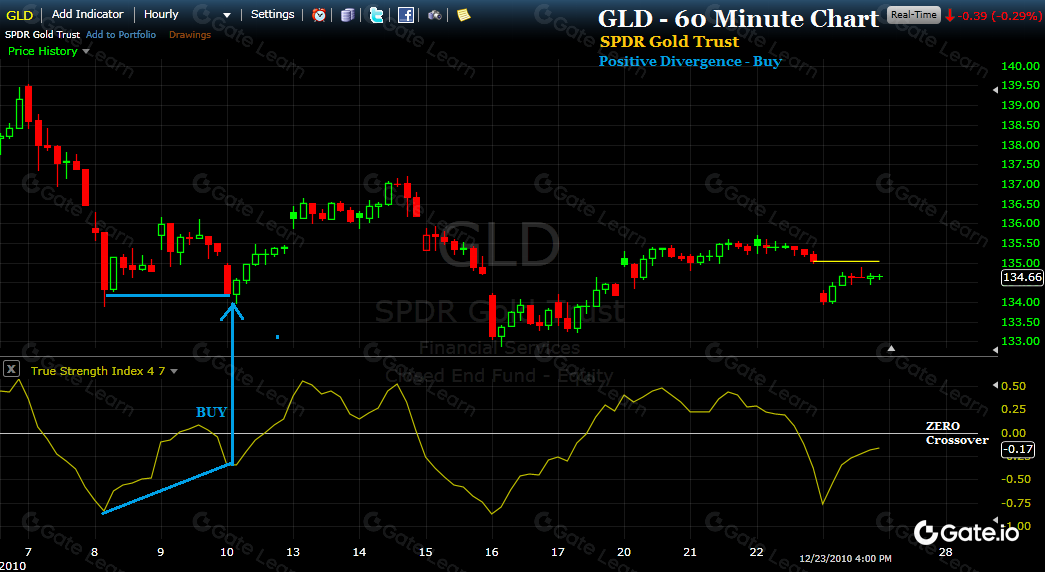
Task: Click the red down-arrow price change icon
Action: [950, 15]
